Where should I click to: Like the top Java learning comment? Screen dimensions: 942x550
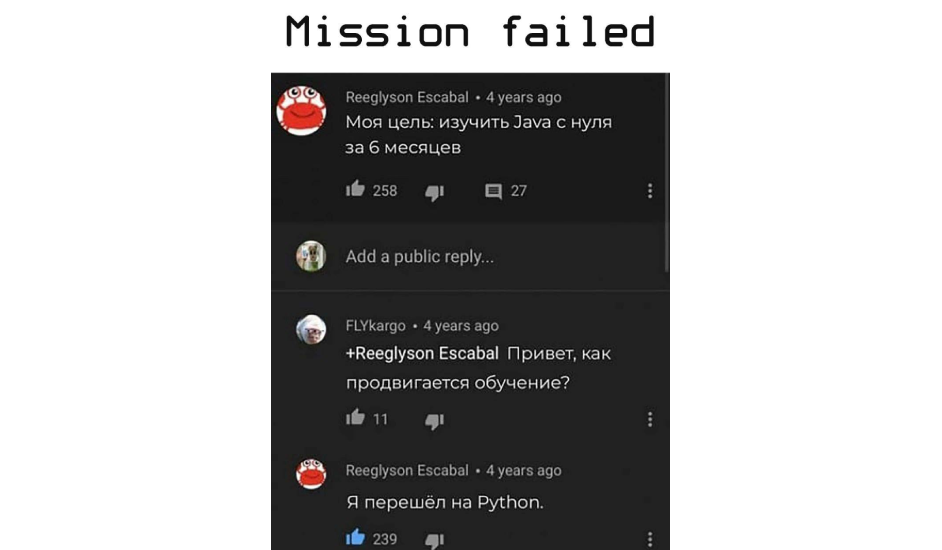coord(355,189)
